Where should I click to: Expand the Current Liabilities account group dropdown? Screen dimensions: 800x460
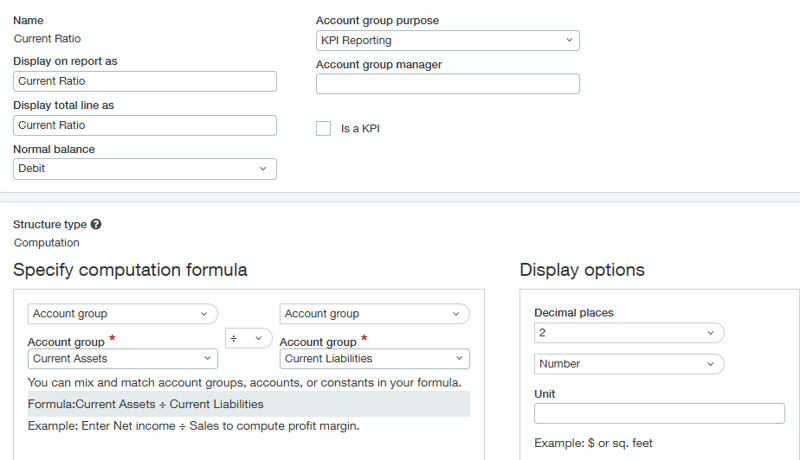point(374,359)
